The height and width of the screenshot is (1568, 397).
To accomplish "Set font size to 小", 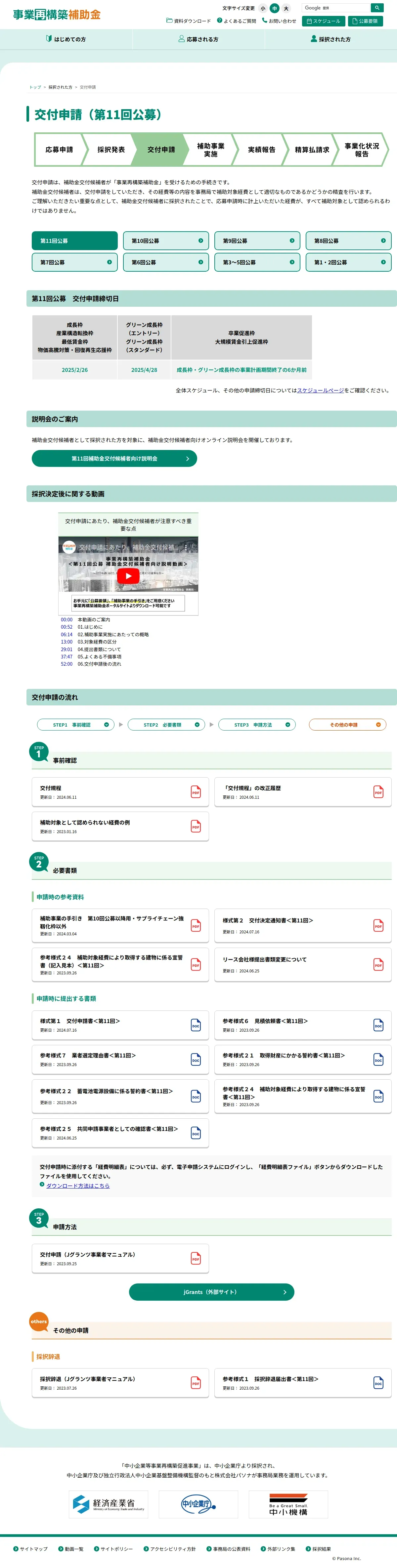I will pos(263,9).
